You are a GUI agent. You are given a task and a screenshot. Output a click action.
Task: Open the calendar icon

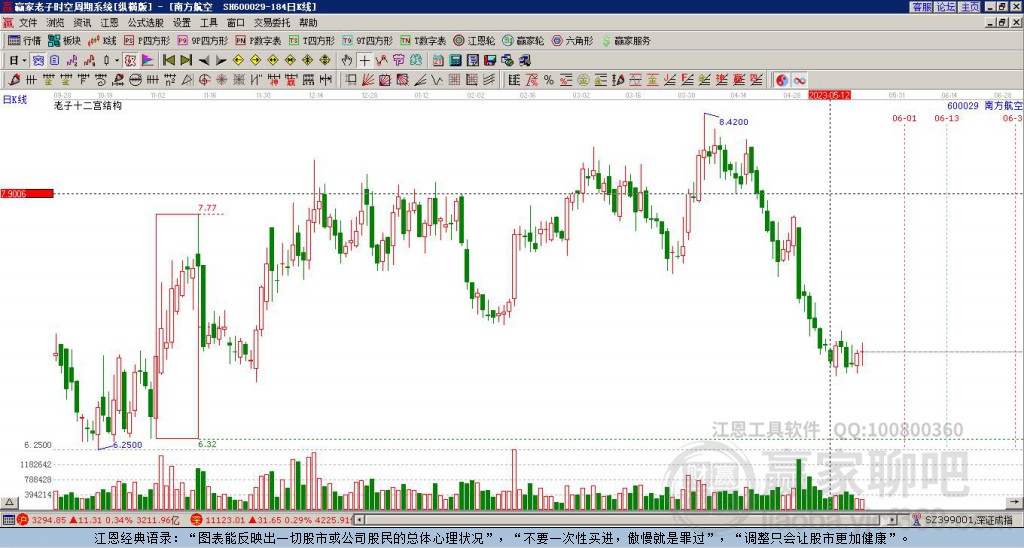(x=438, y=61)
